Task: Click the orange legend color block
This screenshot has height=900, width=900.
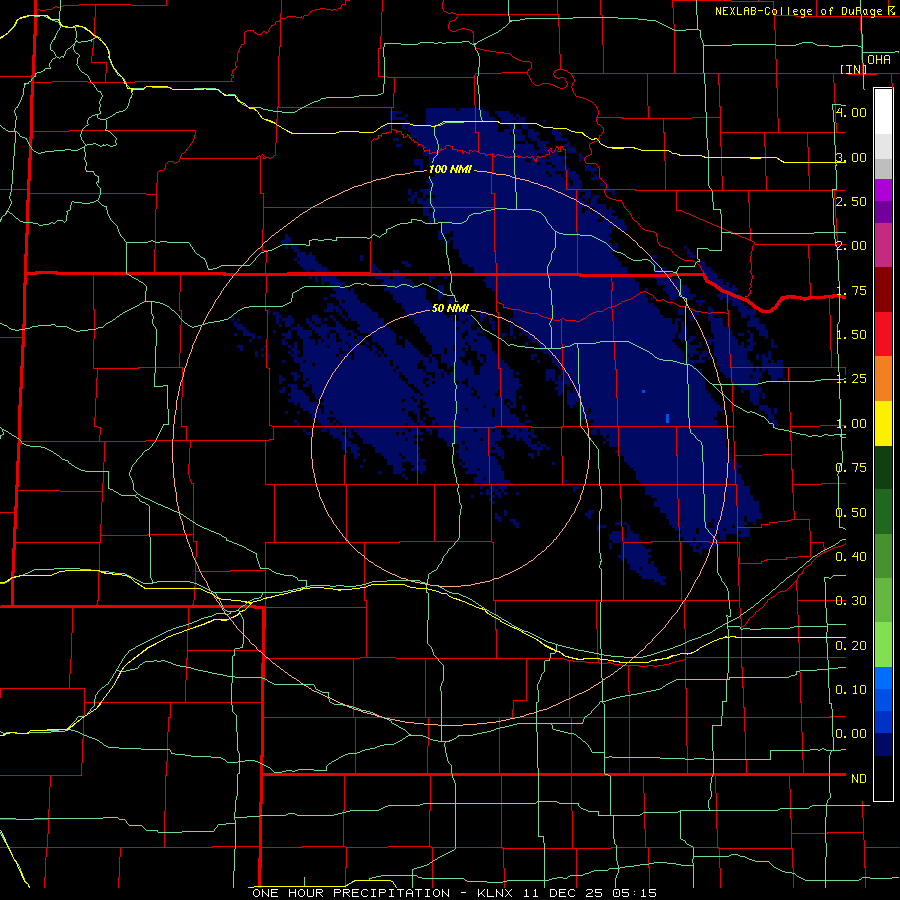Action: point(883,379)
